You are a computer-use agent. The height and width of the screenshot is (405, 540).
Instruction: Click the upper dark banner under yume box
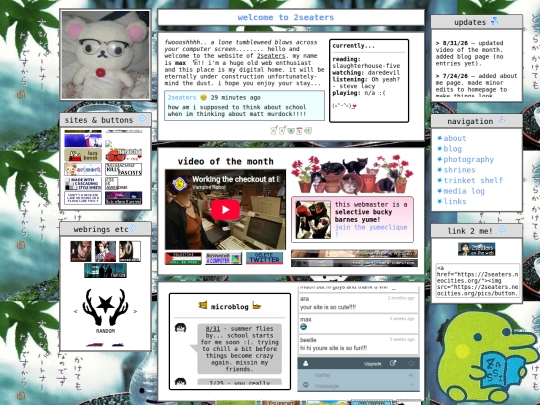[x=354, y=254]
